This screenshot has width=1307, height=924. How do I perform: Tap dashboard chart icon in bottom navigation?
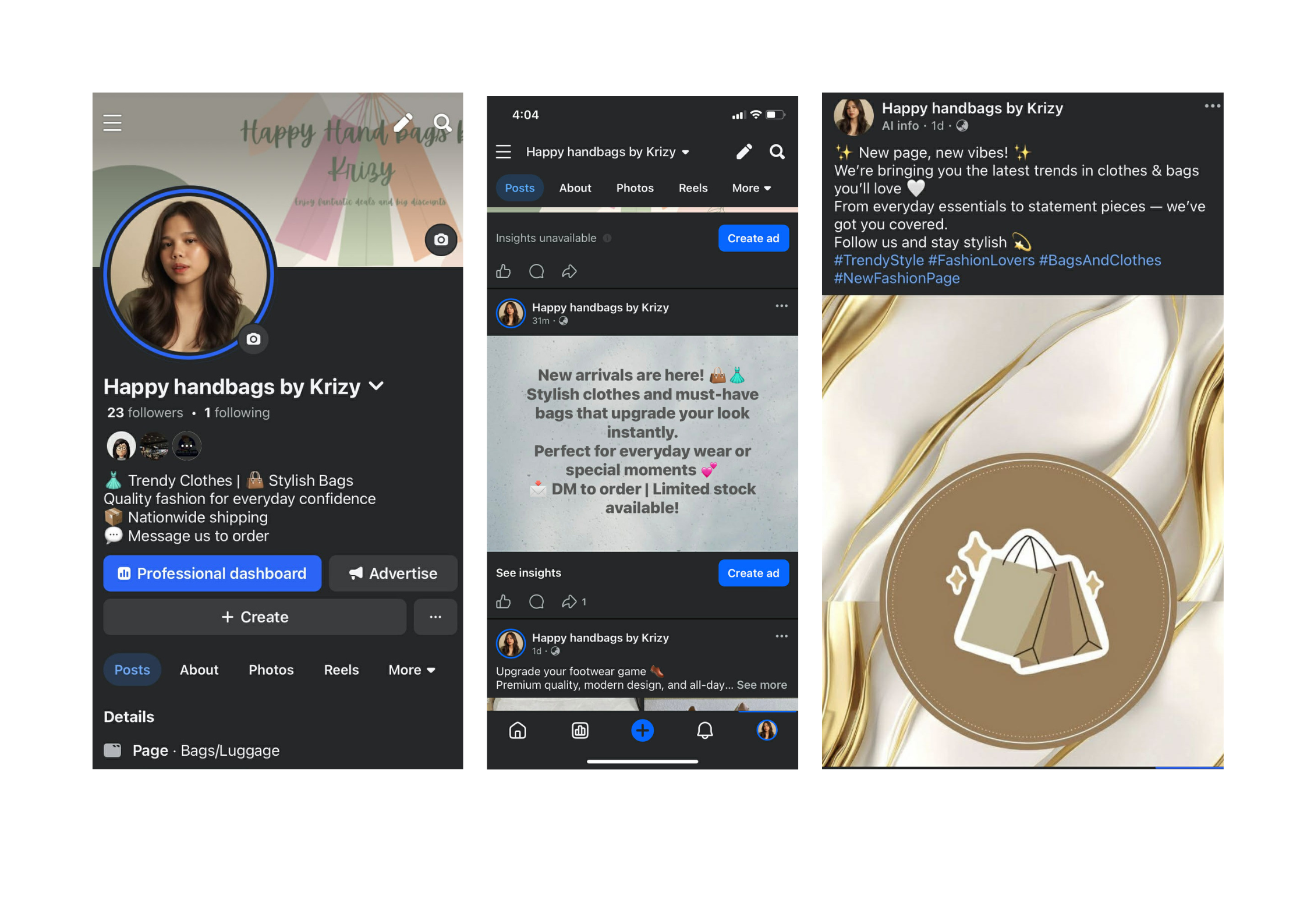click(580, 730)
